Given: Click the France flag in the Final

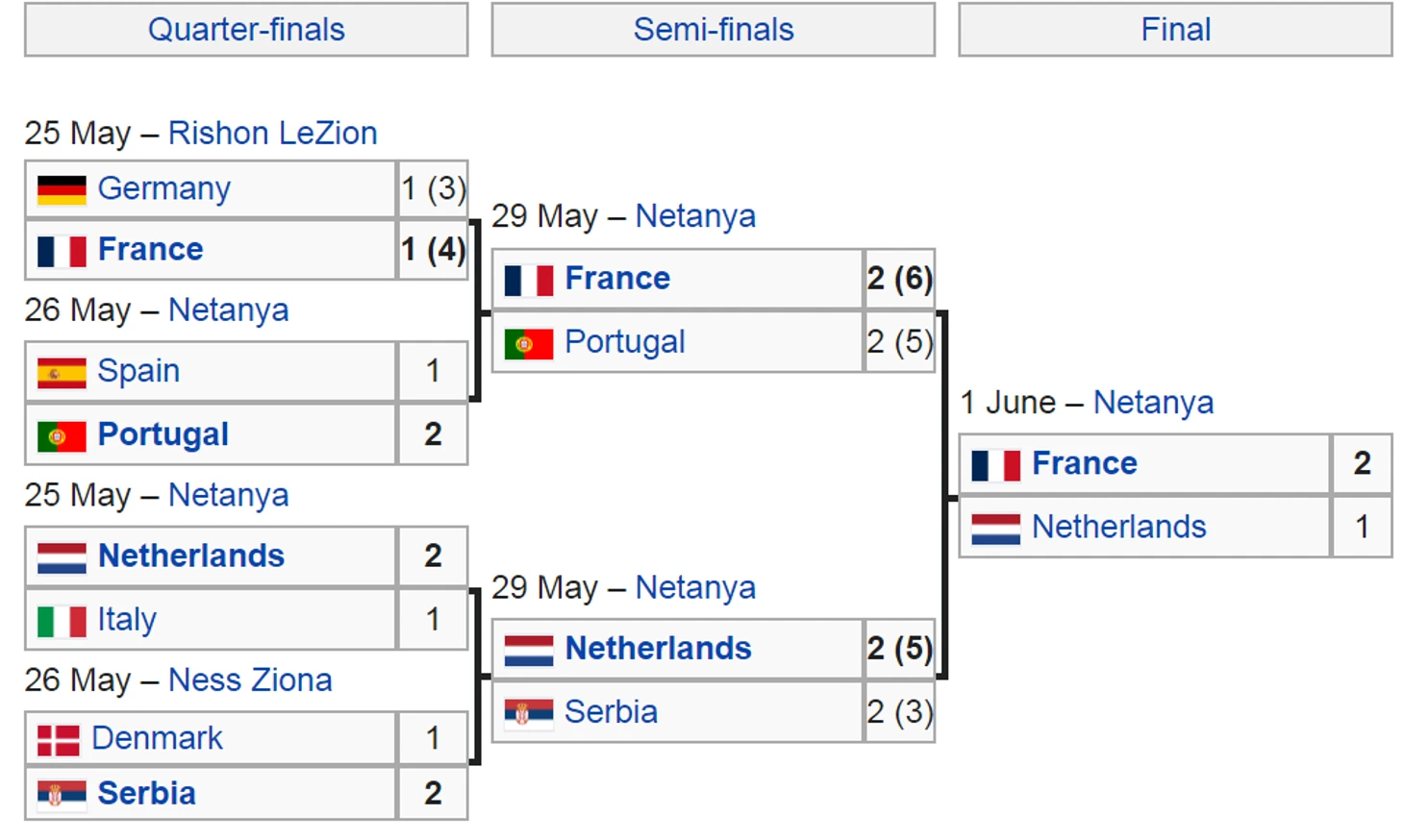Looking at the screenshot, I should pos(995,465).
